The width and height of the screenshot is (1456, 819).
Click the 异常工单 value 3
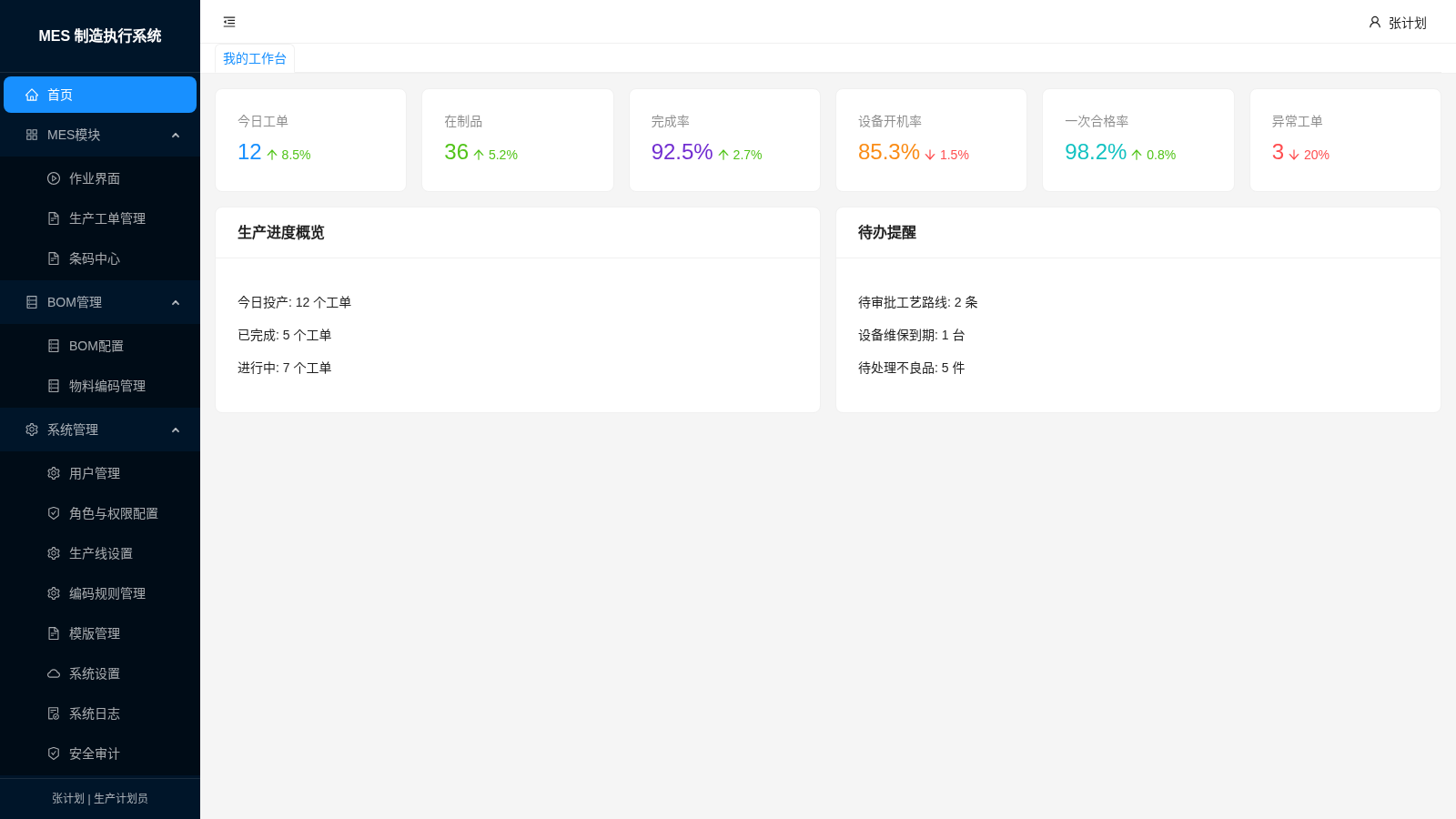point(1278,152)
